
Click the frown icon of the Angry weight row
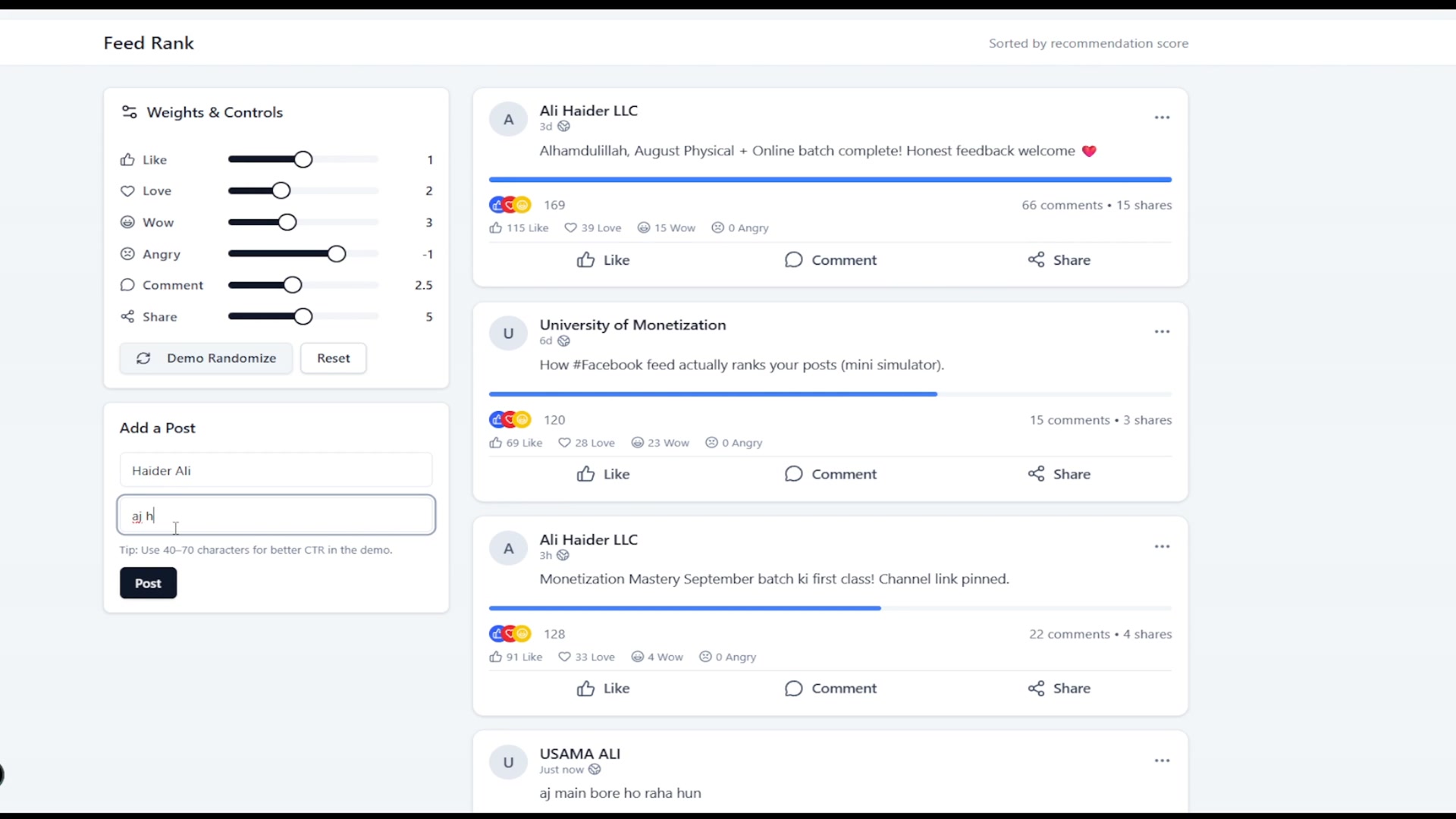[x=127, y=254]
